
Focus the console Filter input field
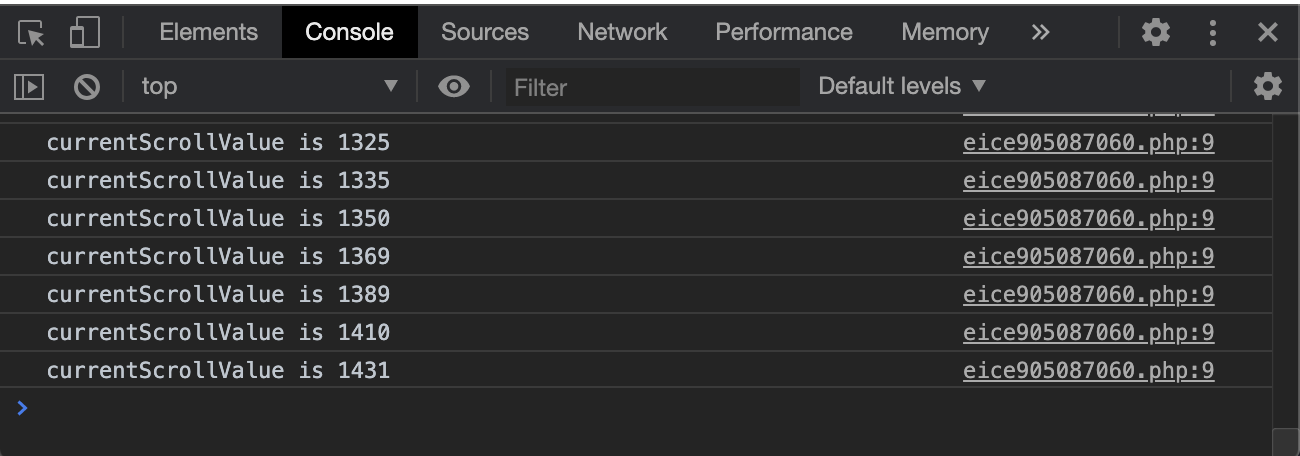point(652,87)
